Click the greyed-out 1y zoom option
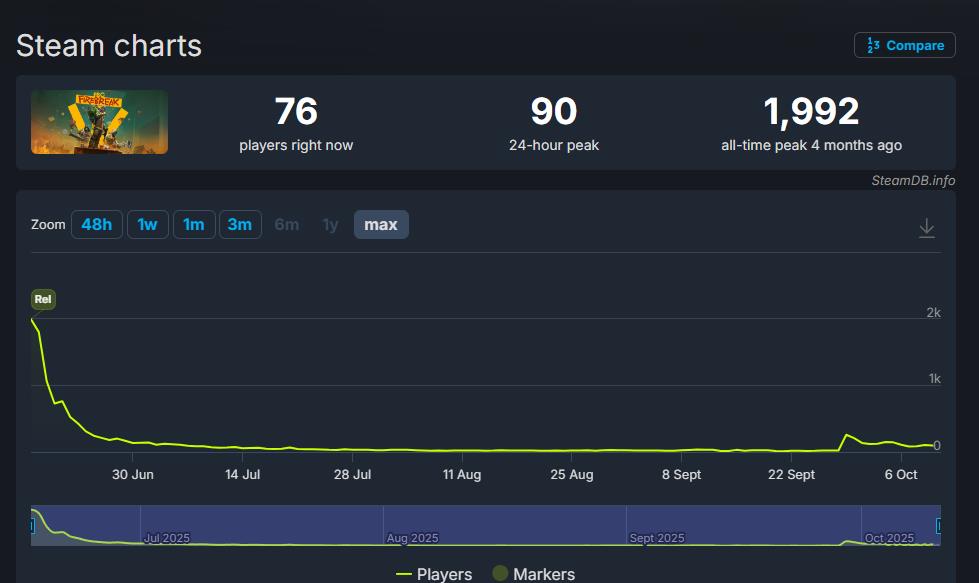Image resolution: width=979 pixels, height=583 pixels. coord(330,225)
